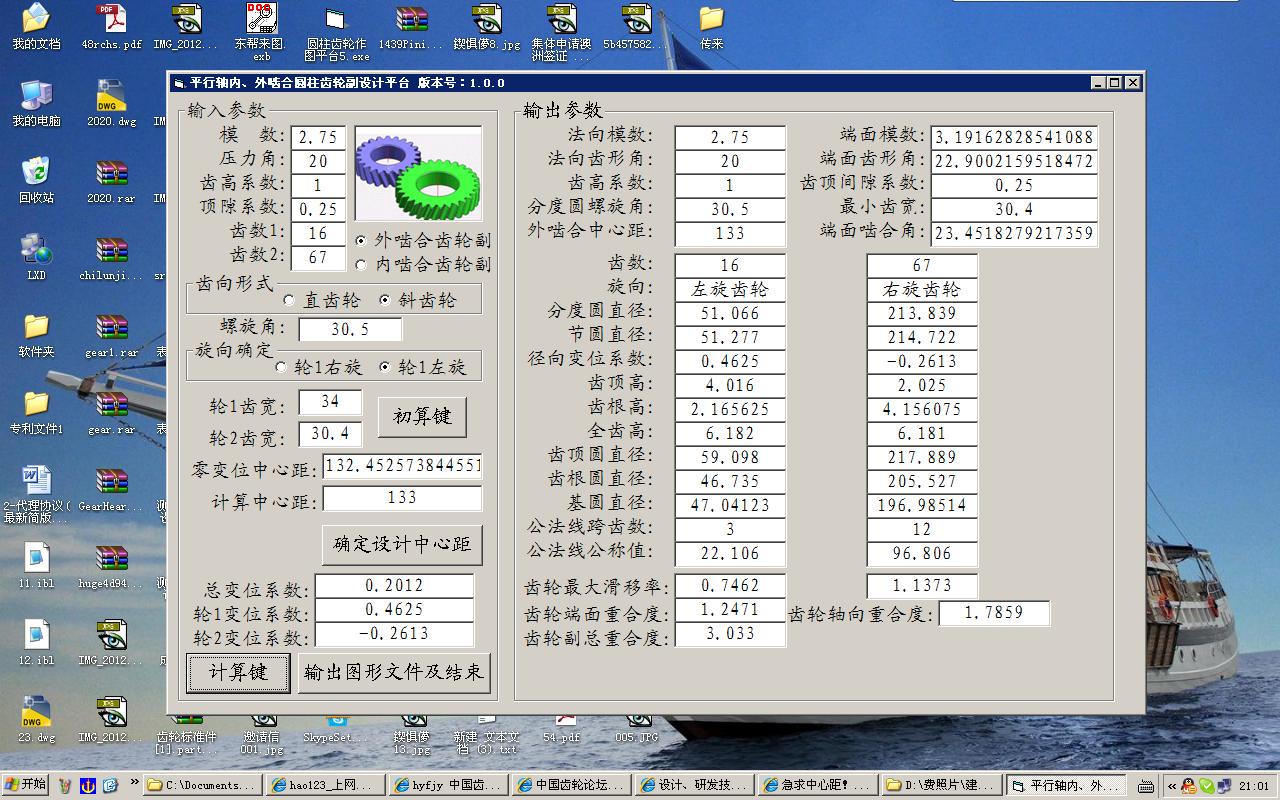Open the gear1.rar archive icon
The image size is (1280, 800).
point(111,336)
